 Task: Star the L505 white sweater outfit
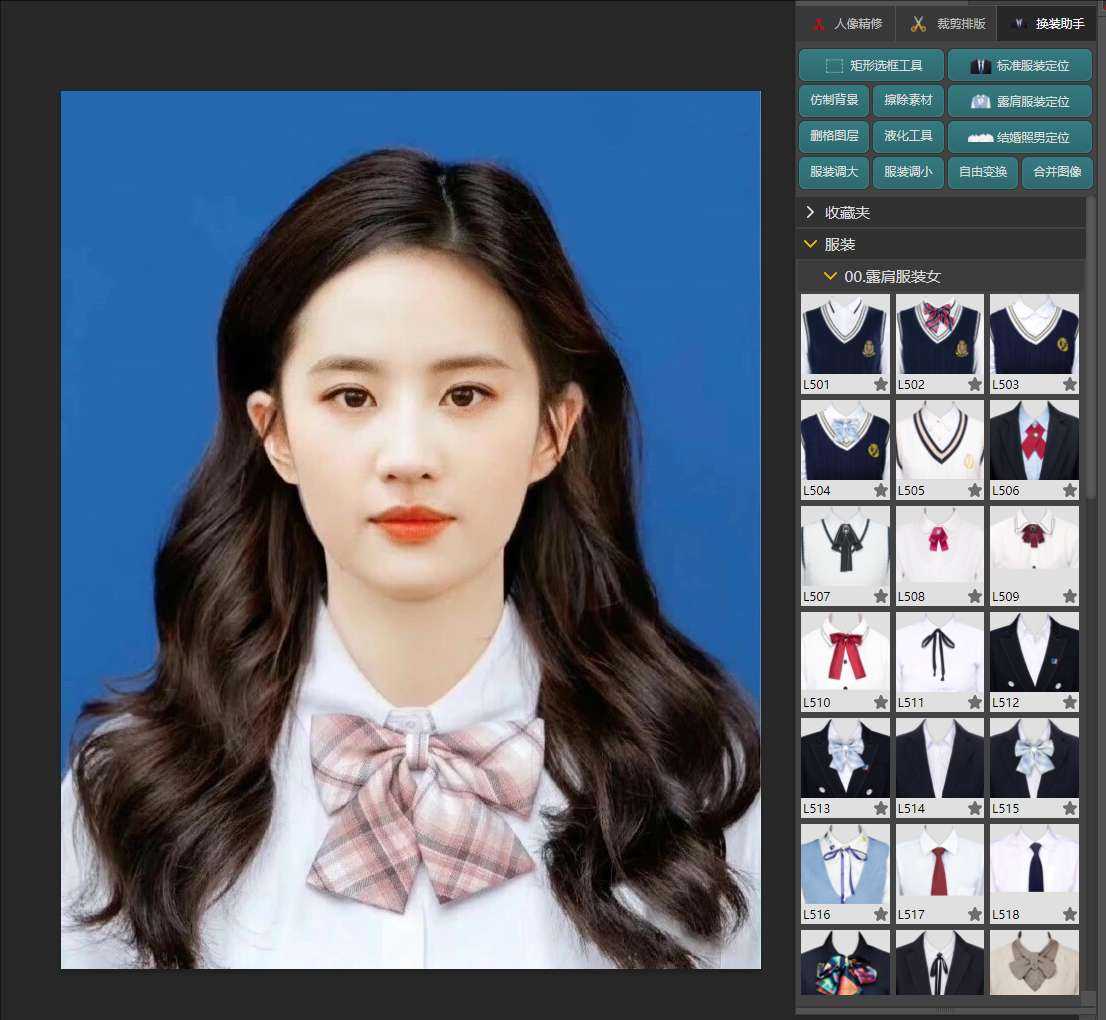point(975,490)
